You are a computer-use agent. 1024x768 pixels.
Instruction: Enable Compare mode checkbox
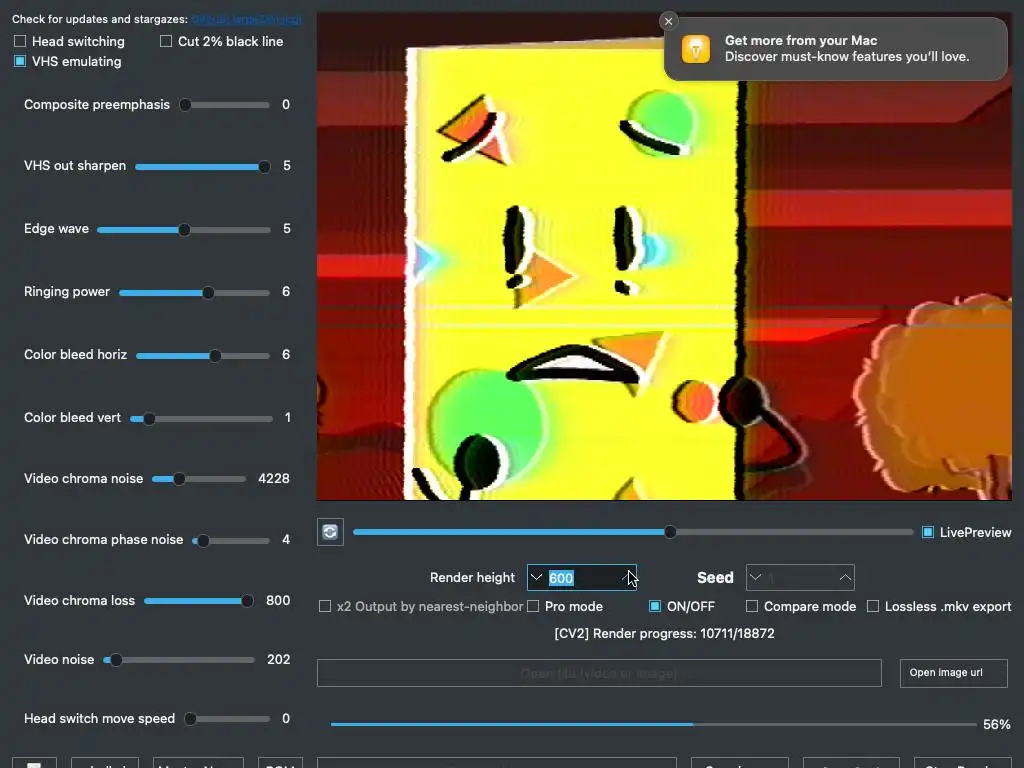click(x=752, y=606)
